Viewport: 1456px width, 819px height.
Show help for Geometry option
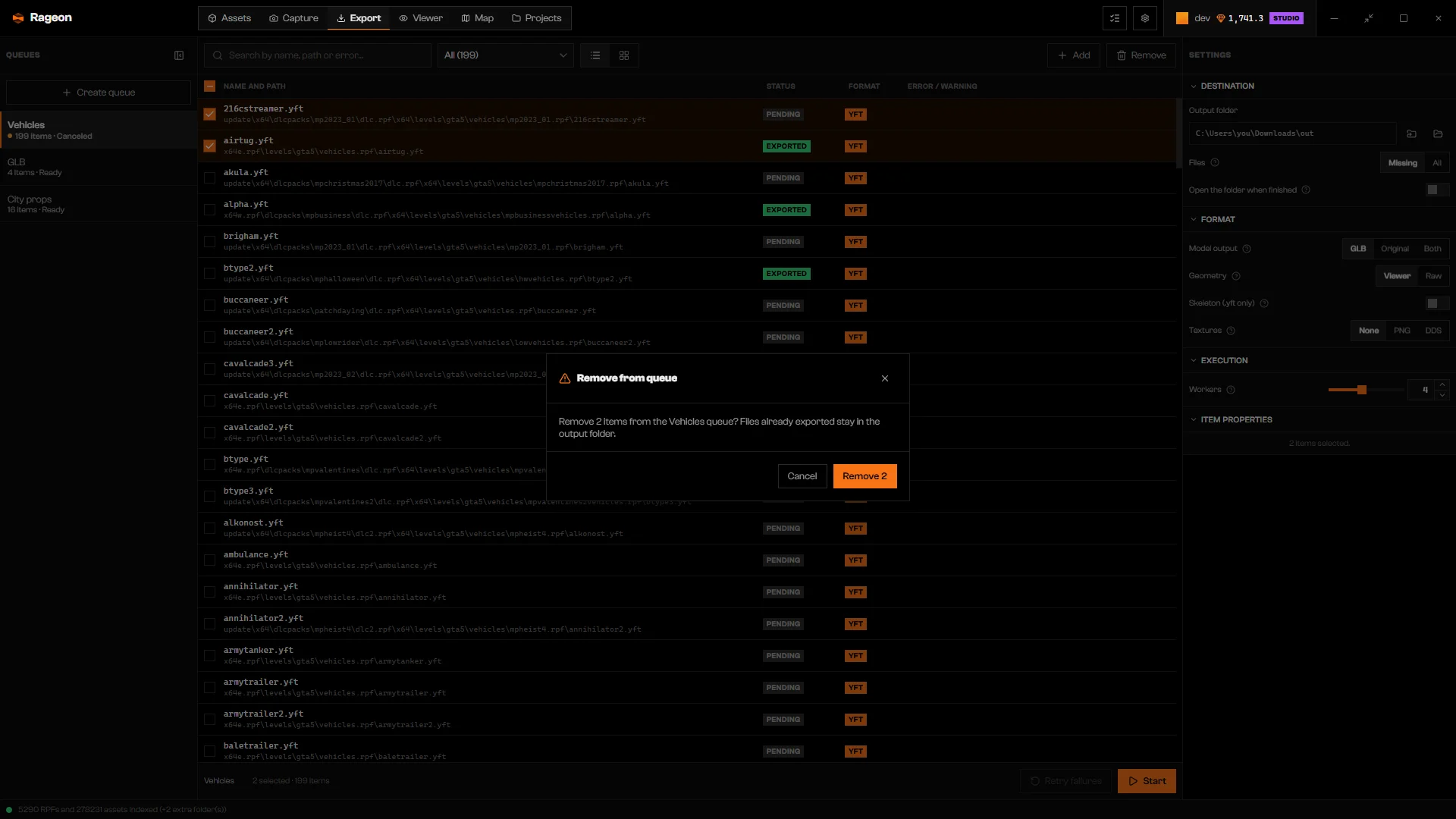click(x=1236, y=276)
